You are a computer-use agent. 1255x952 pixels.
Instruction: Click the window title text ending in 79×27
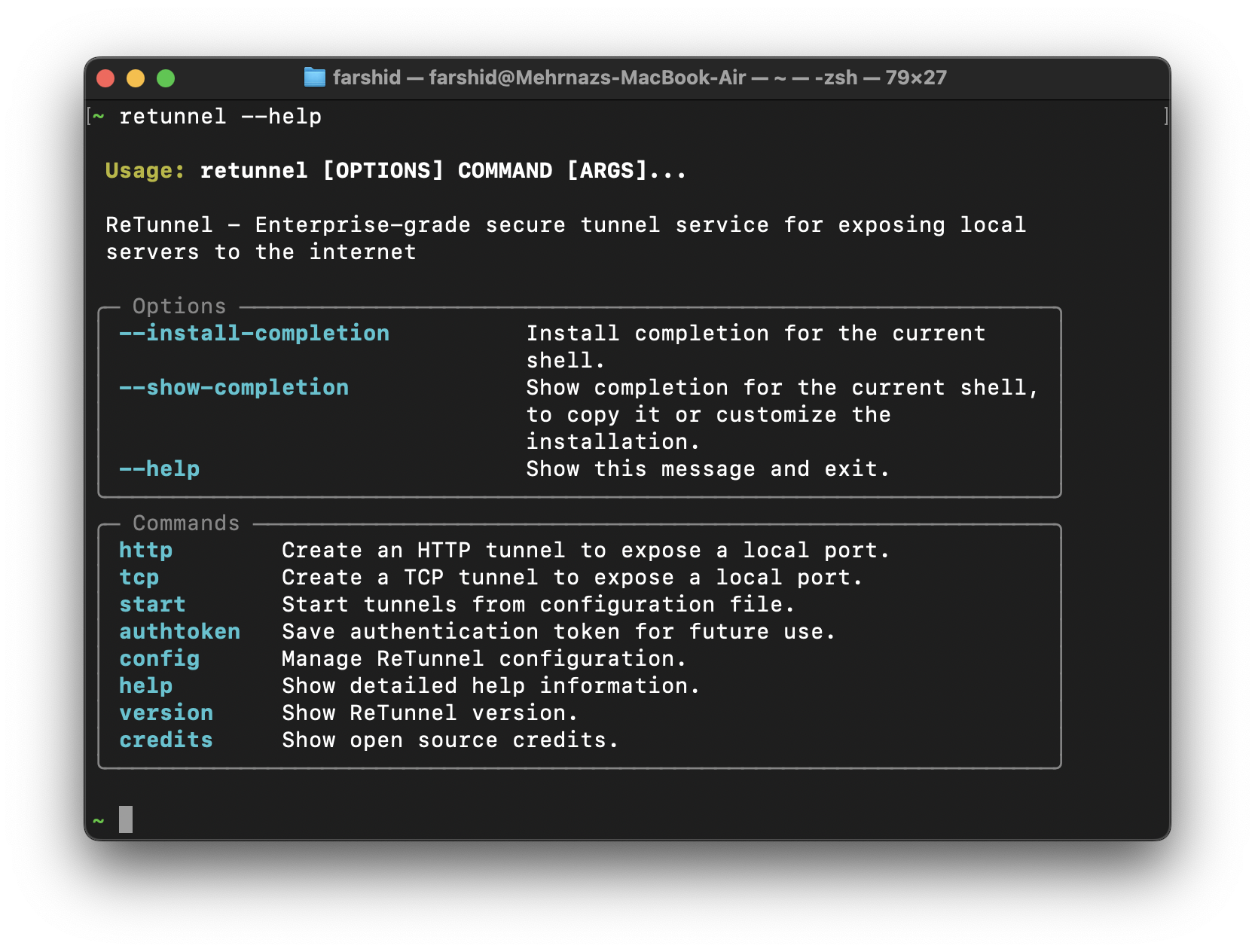click(639, 78)
